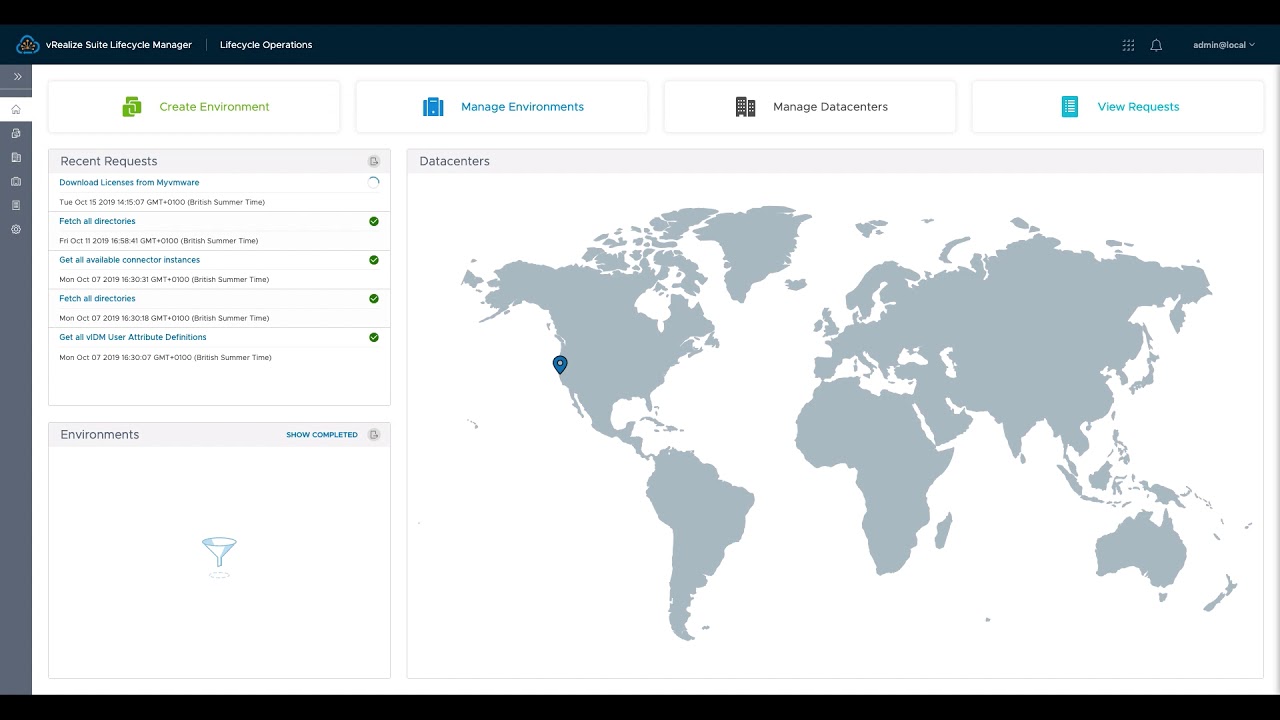This screenshot has width=1280, height=720.
Task: Click the funnel filter icon in Environments
Action: tap(219, 554)
